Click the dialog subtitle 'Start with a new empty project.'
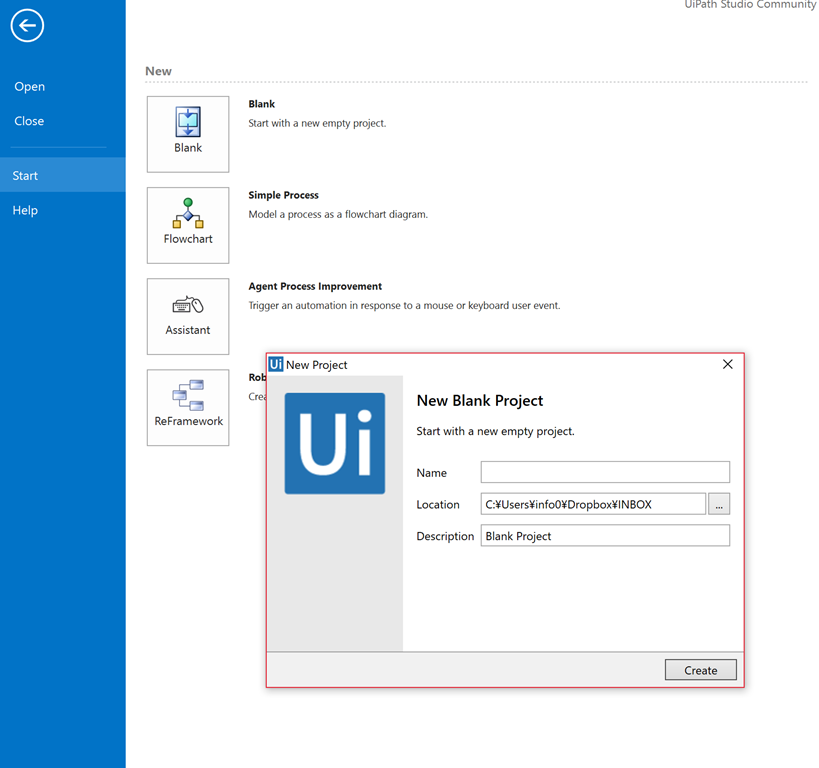This screenshot has width=819, height=768. (x=495, y=432)
